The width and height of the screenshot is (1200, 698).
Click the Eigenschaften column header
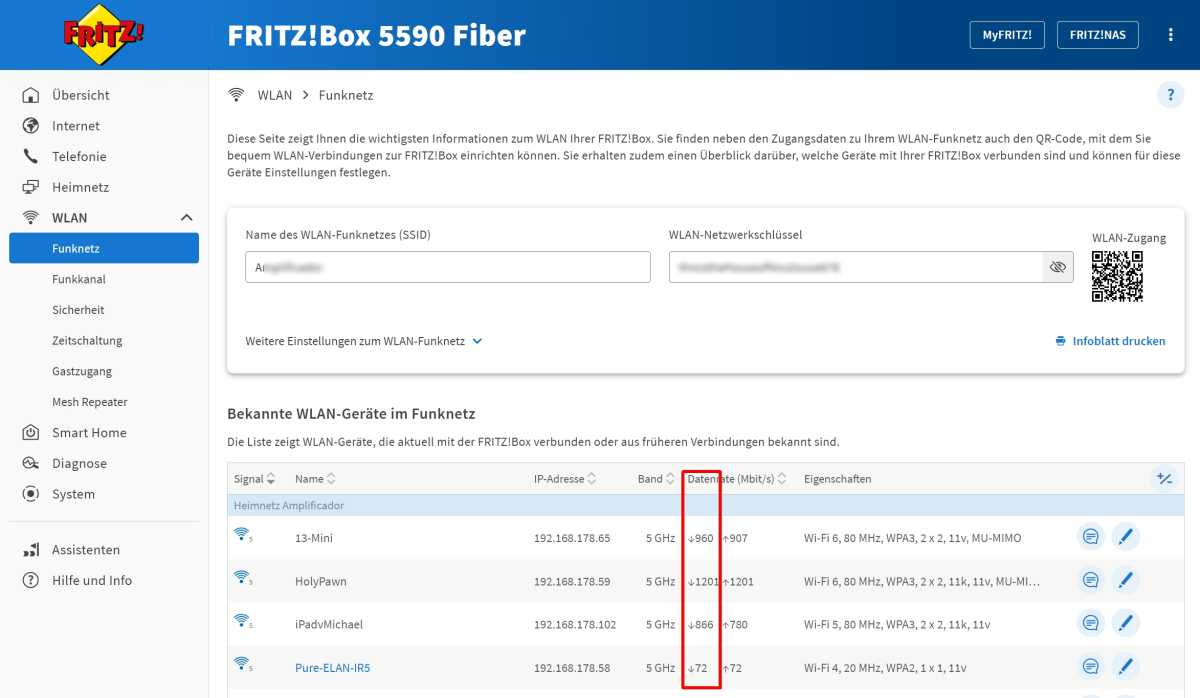[x=837, y=479]
